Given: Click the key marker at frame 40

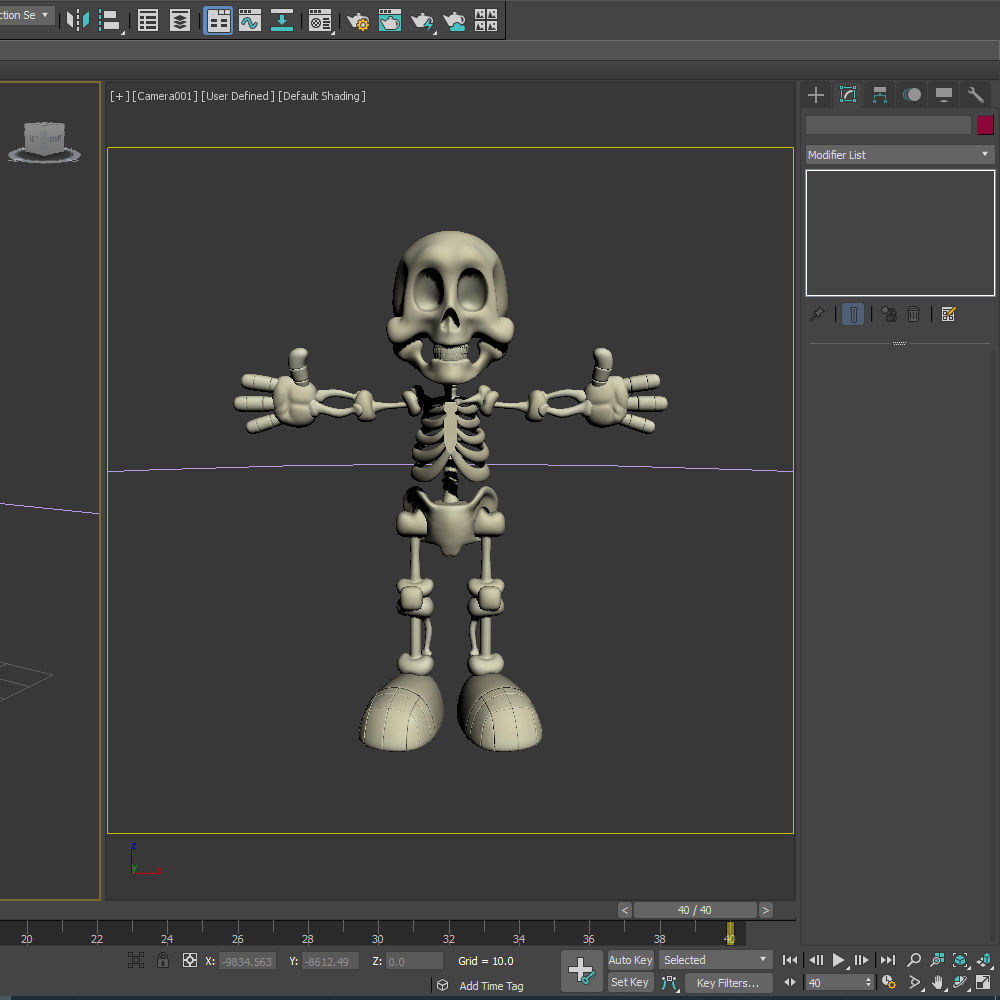Looking at the screenshot, I should click(730, 933).
